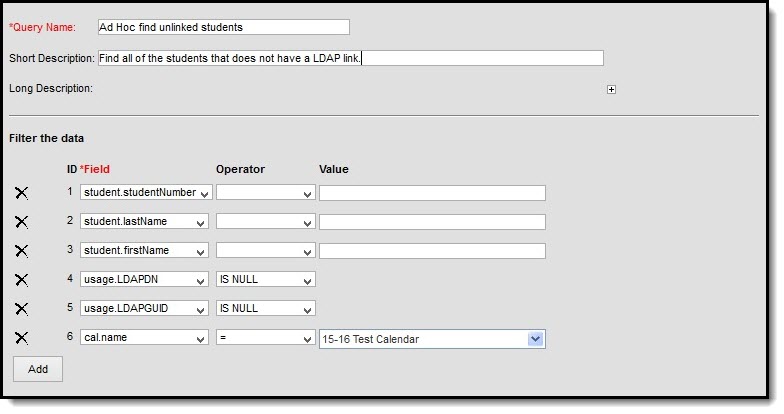This screenshot has width=784, height=414.
Task: Open the cal.name field dropdown
Action: click(146, 339)
